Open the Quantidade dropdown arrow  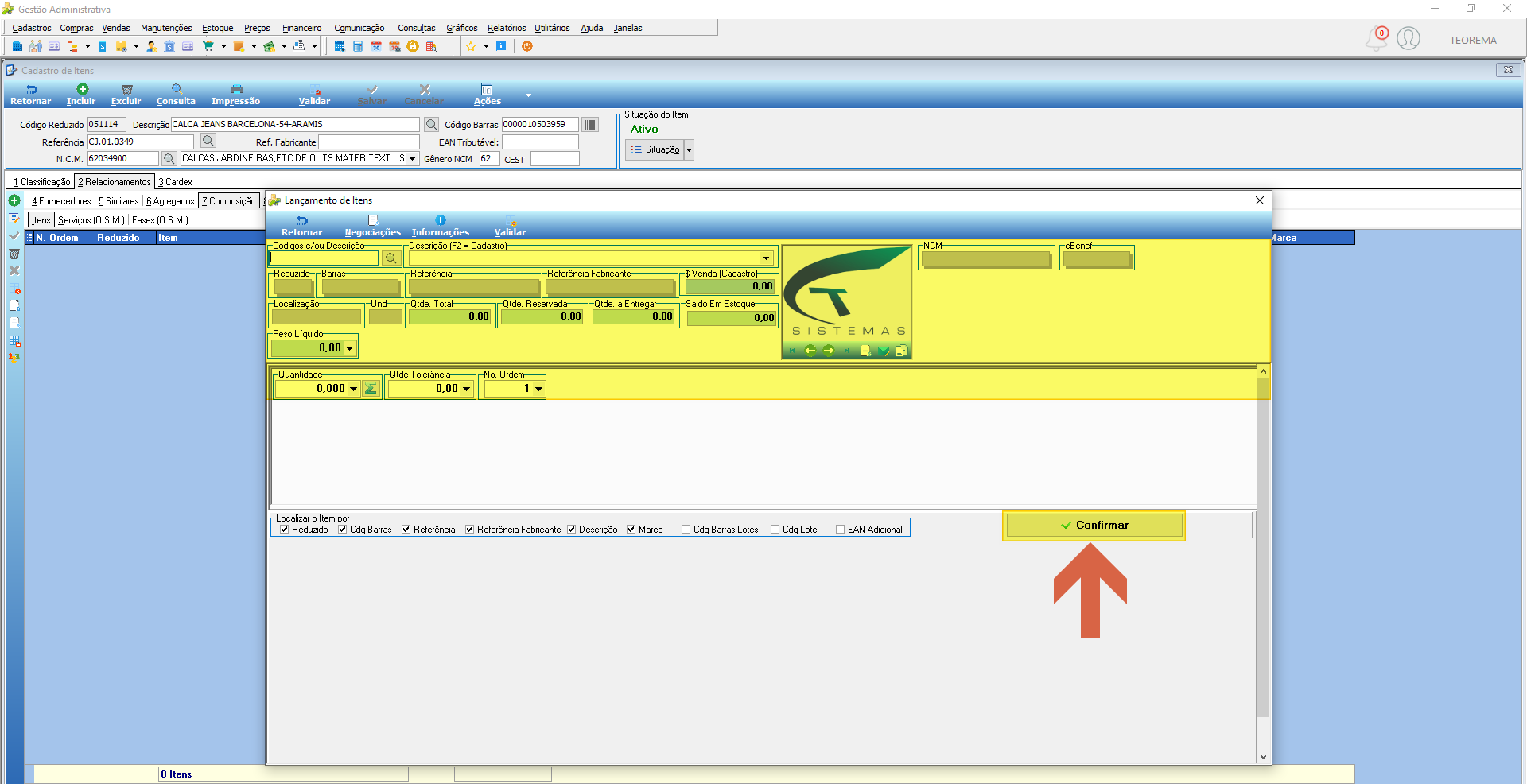[353, 389]
